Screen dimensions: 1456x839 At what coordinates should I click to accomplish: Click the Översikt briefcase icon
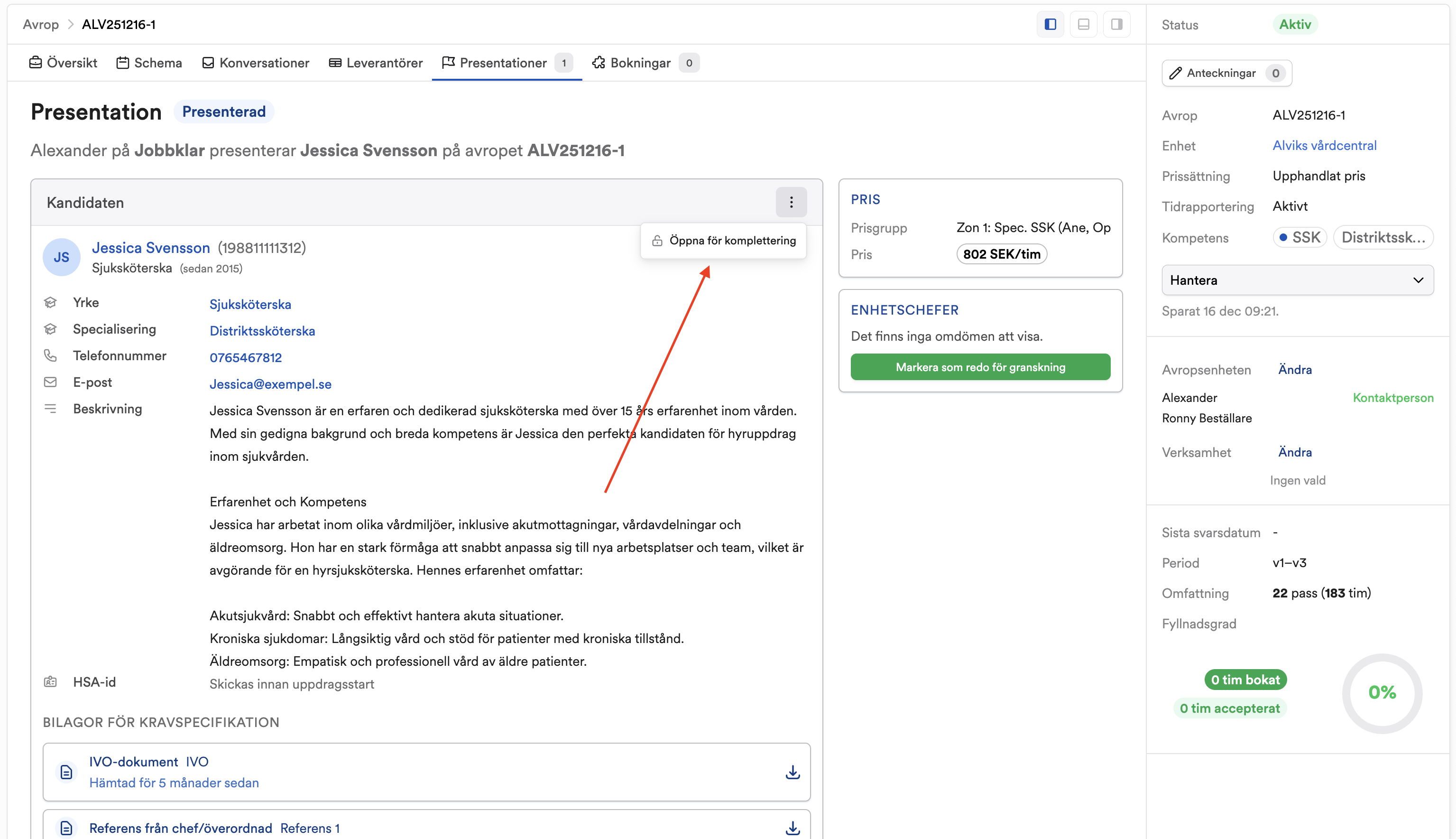(x=36, y=62)
